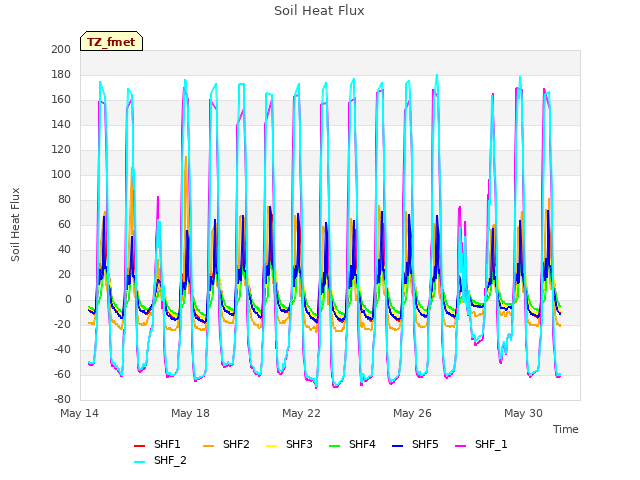This screenshot has width=640, height=480.
Task: Toggle the SHF3 legend entry
Action: click(289, 444)
